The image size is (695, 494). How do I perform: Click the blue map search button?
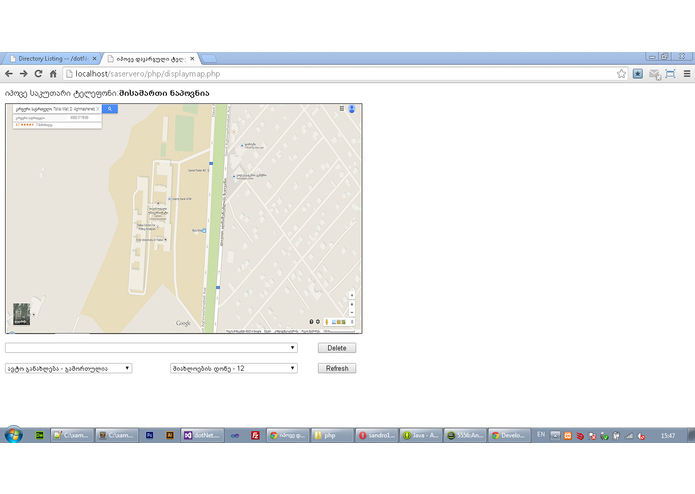[109, 109]
